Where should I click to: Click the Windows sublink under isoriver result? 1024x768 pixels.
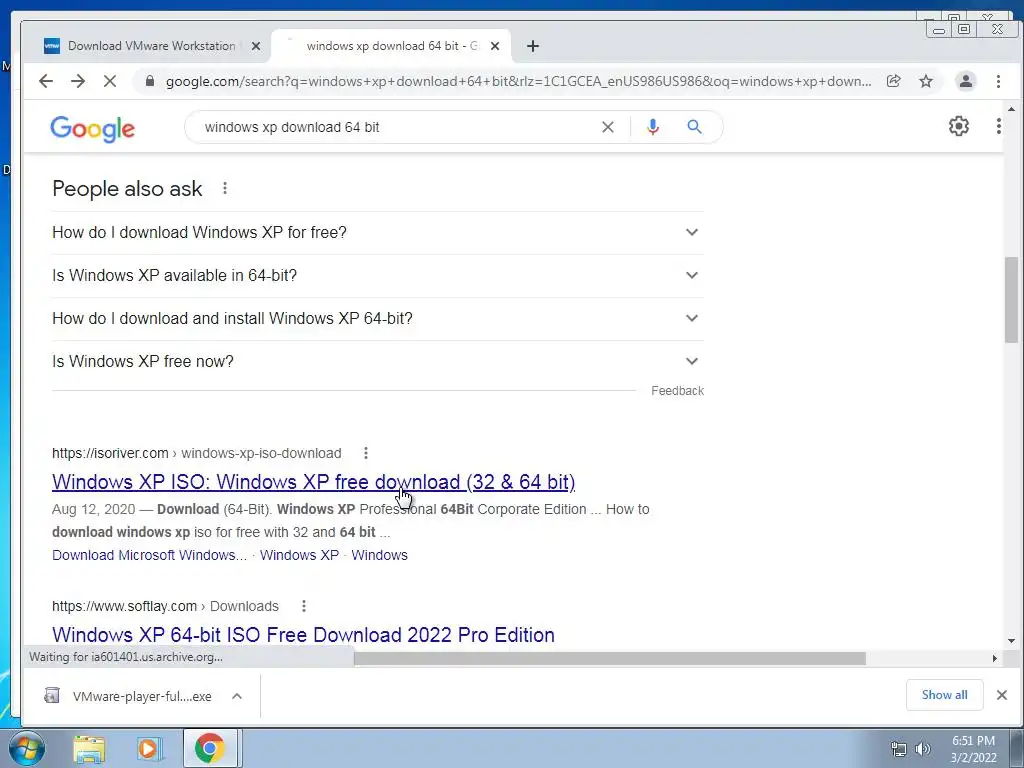379,555
